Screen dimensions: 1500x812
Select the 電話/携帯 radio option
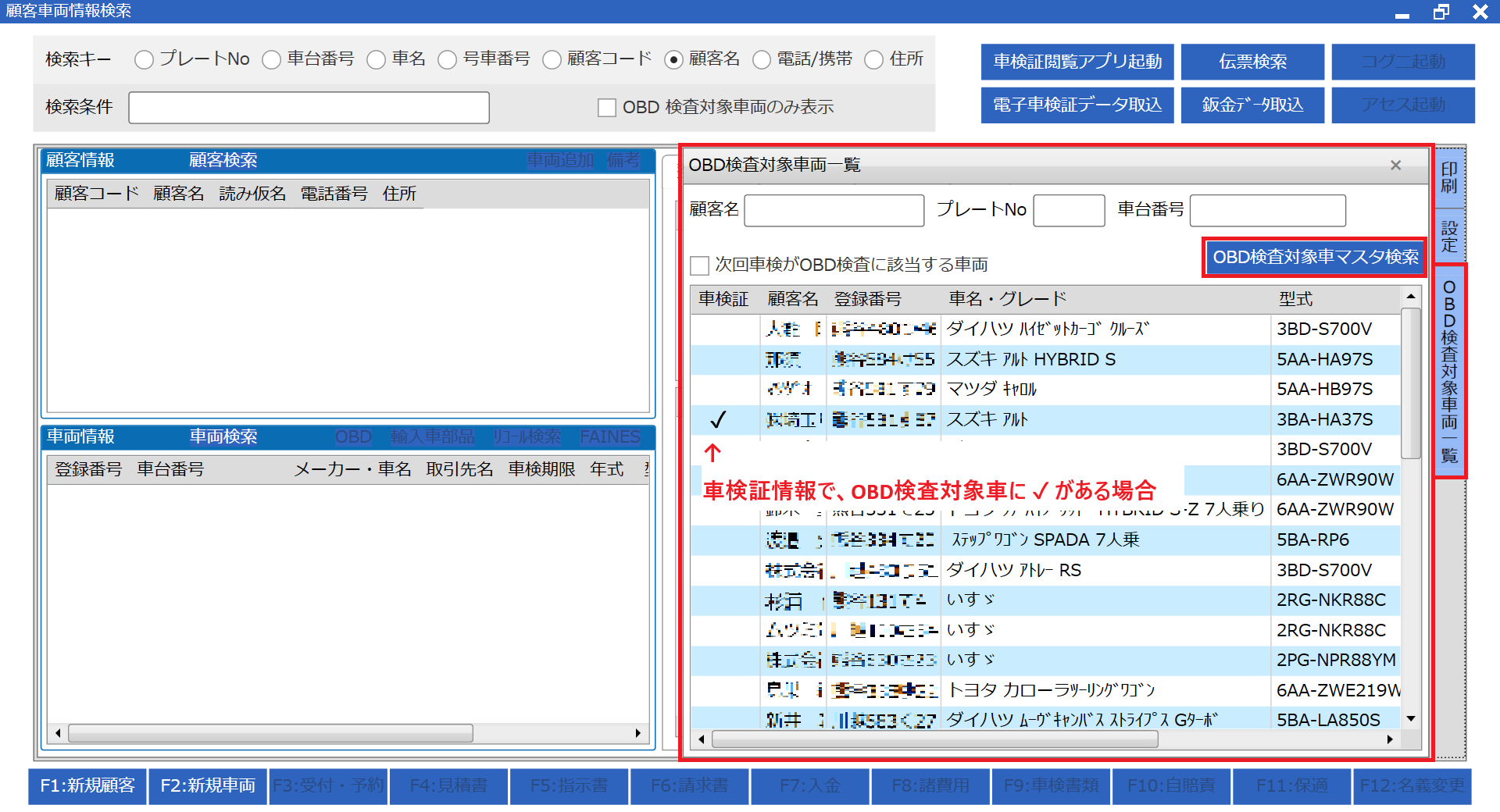tap(762, 60)
